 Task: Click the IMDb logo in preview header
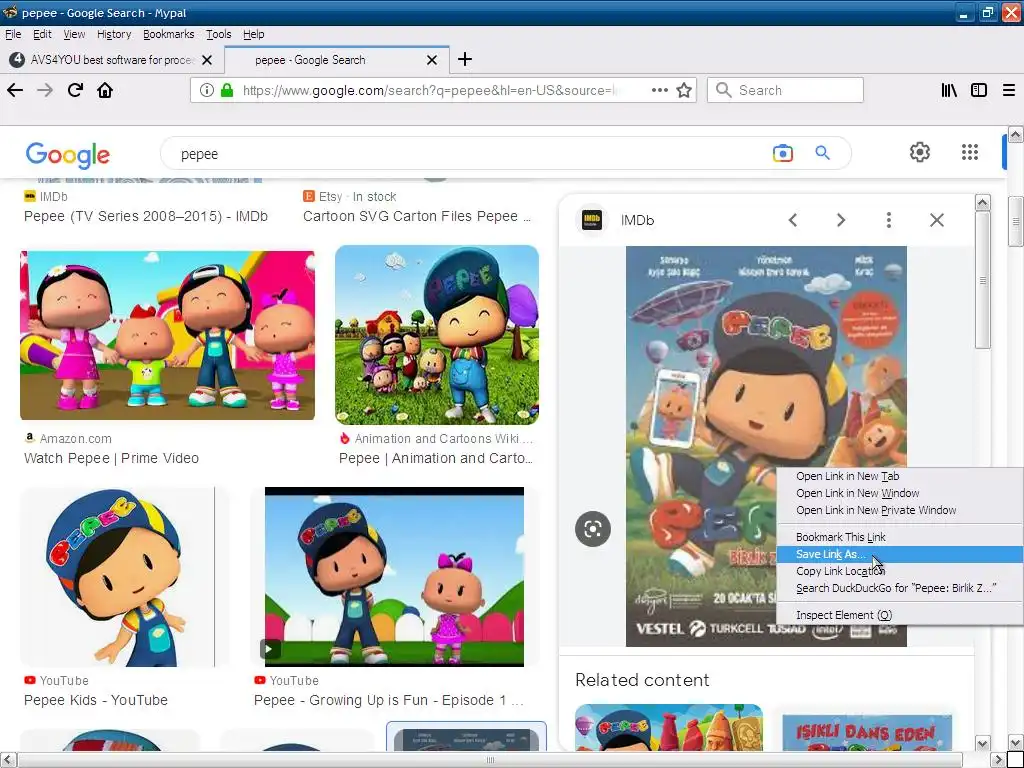click(x=592, y=220)
